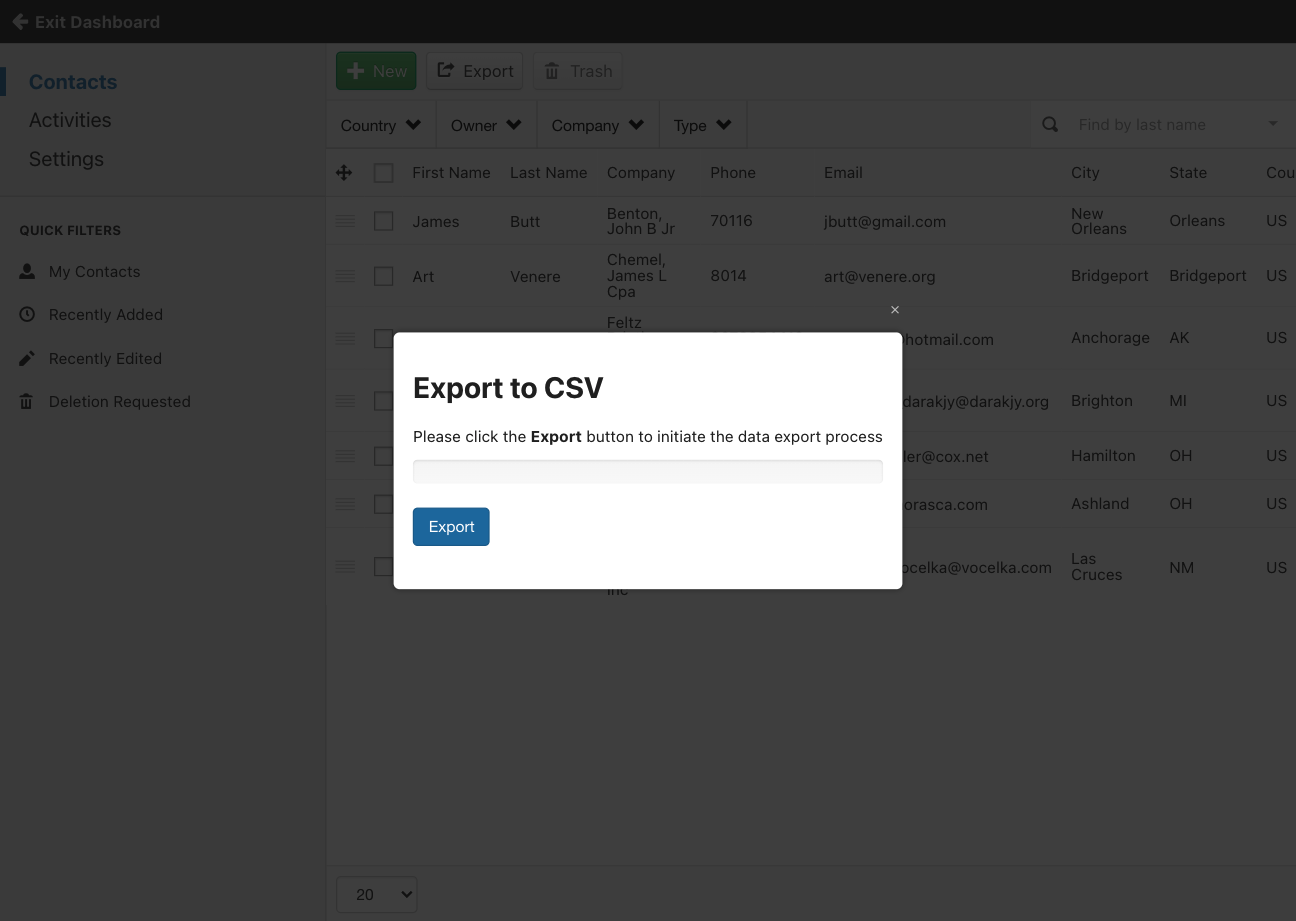Click the Export button in the dialog
The image size is (1296, 921).
[451, 527]
